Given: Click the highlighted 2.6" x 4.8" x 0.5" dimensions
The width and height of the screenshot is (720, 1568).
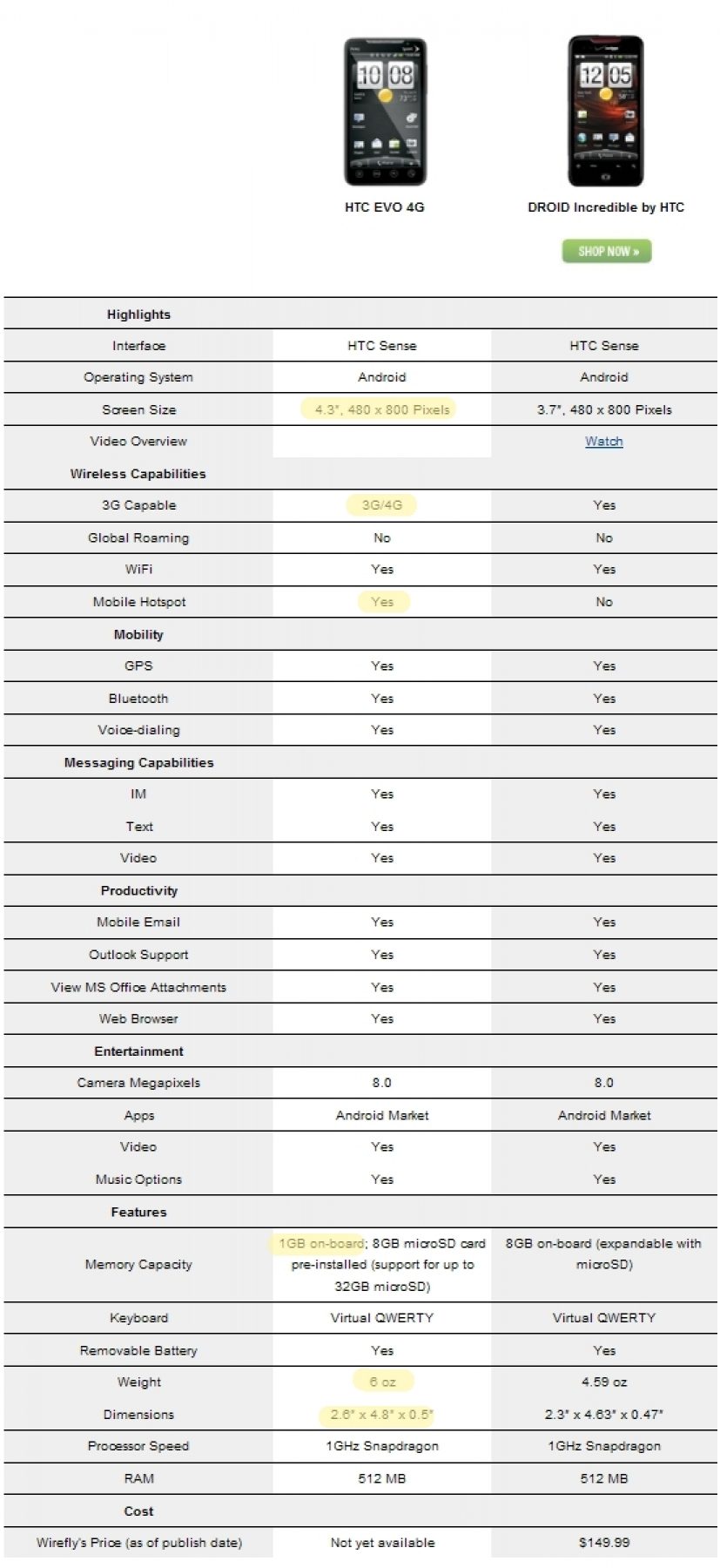Looking at the screenshot, I should point(381,1415).
